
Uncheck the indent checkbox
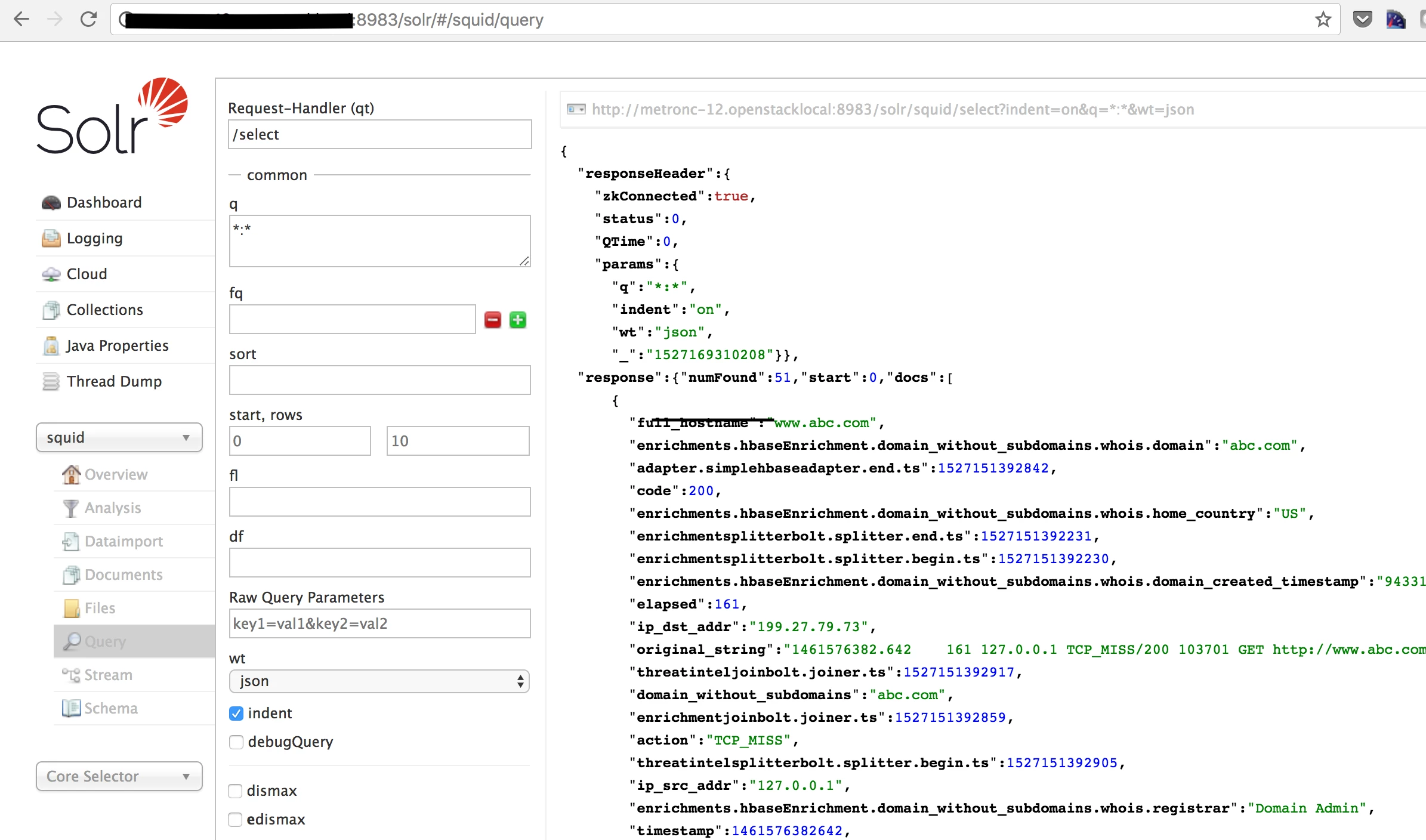[236, 714]
